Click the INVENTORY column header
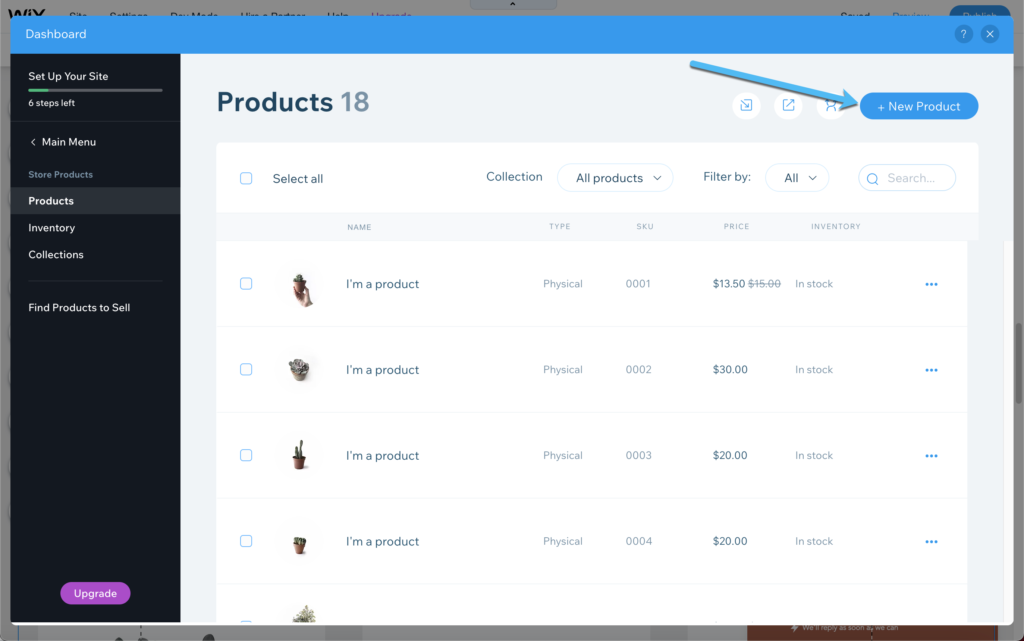 coord(836,227)
